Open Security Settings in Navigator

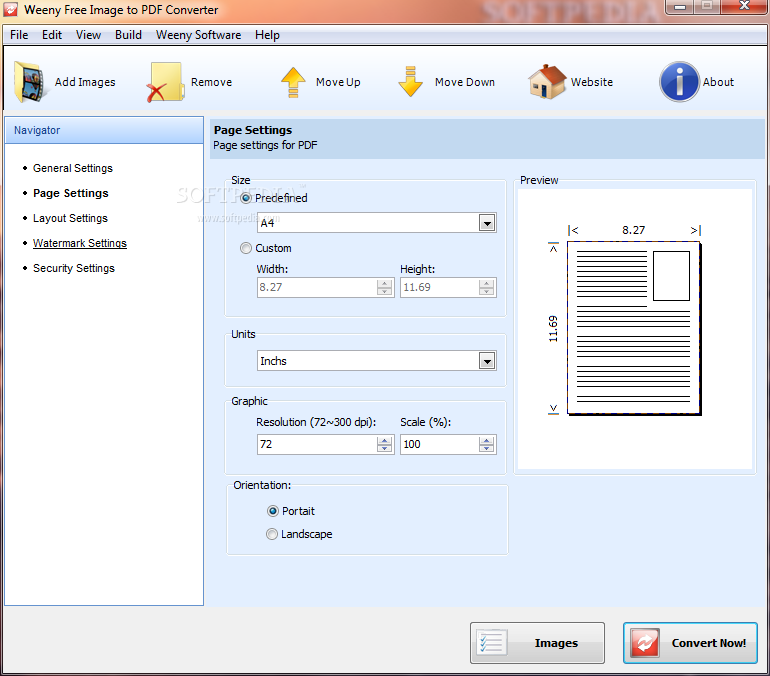74,269
